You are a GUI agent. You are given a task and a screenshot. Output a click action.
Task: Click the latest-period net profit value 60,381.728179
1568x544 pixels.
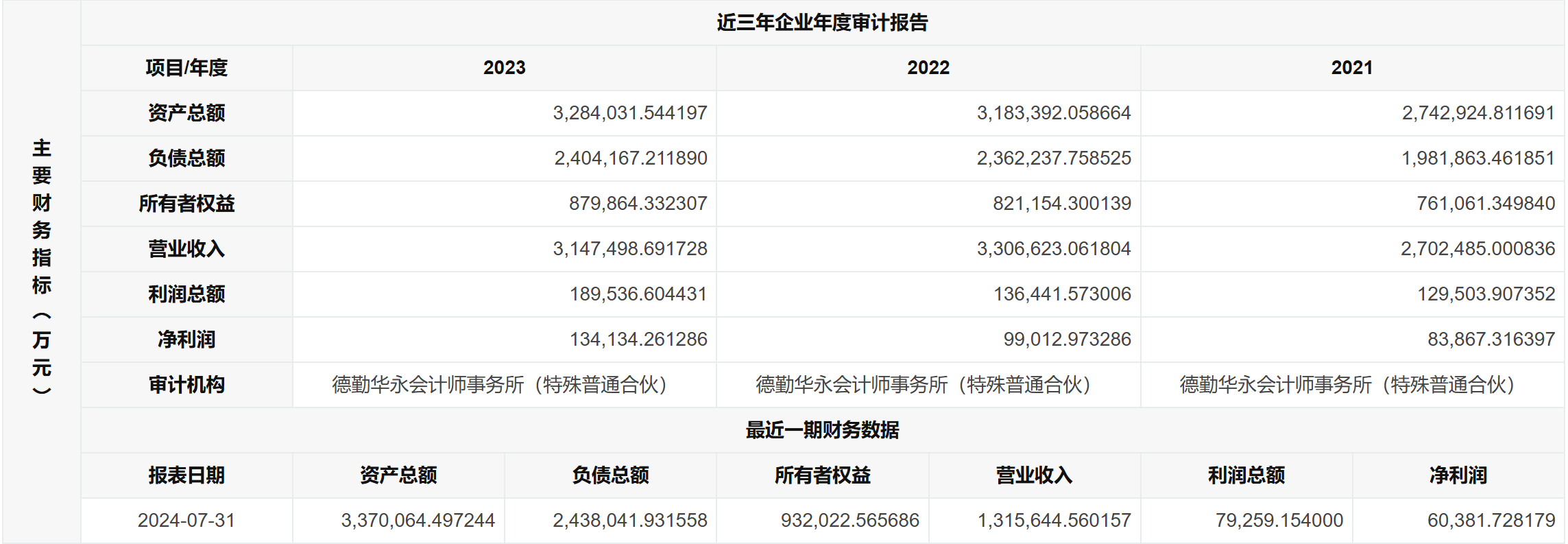[x=1491, y=521]
